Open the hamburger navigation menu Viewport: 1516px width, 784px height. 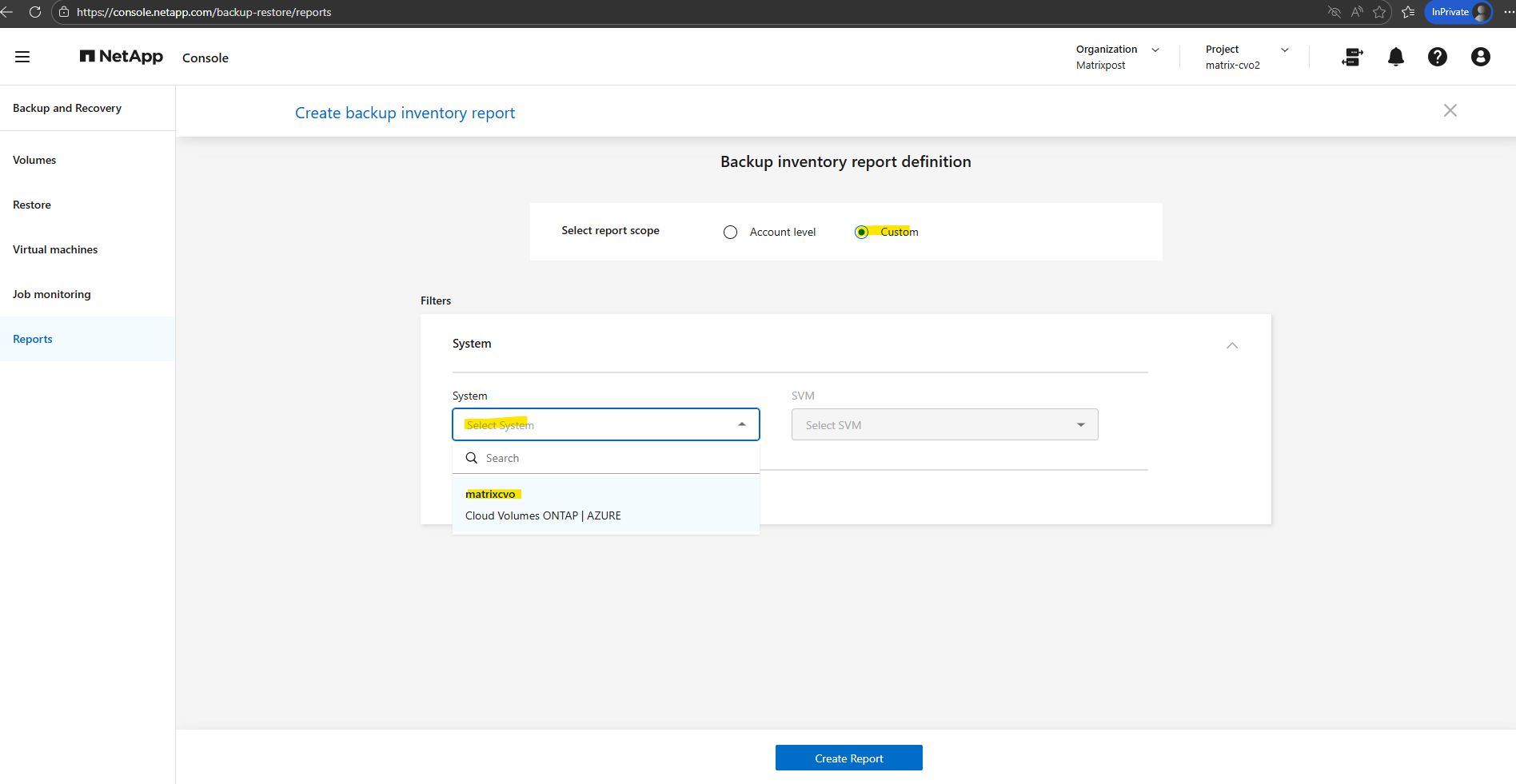pos(22,57)
